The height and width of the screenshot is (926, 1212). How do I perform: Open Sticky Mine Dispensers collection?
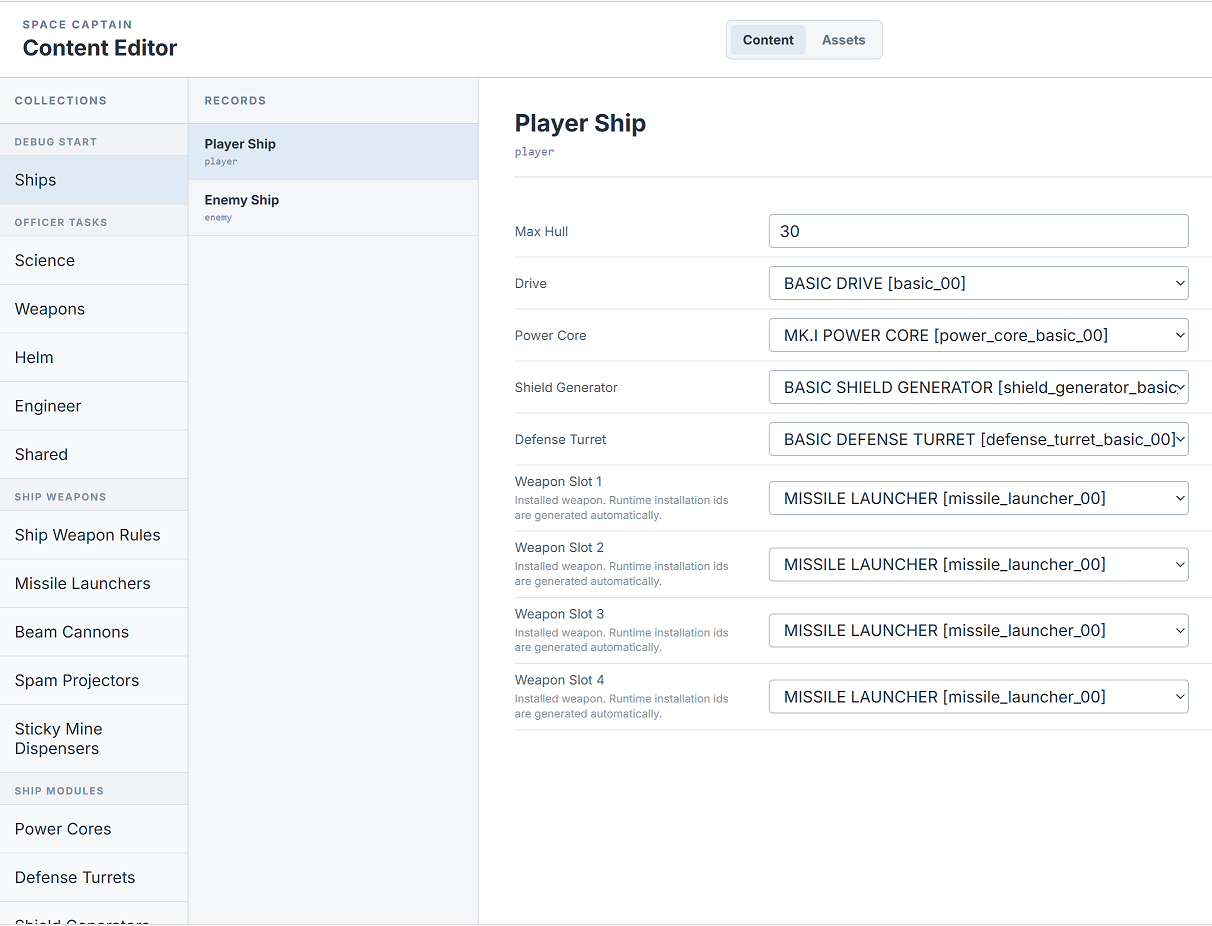(x=94, y=739)
